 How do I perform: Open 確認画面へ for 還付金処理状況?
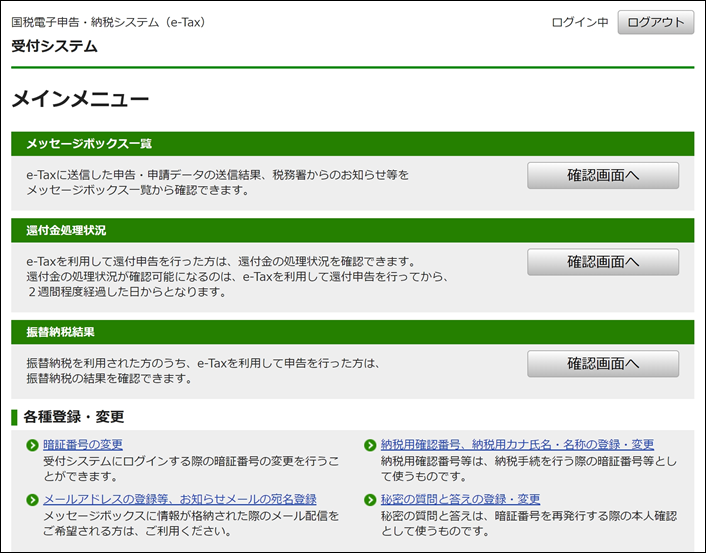pos(603,262)
